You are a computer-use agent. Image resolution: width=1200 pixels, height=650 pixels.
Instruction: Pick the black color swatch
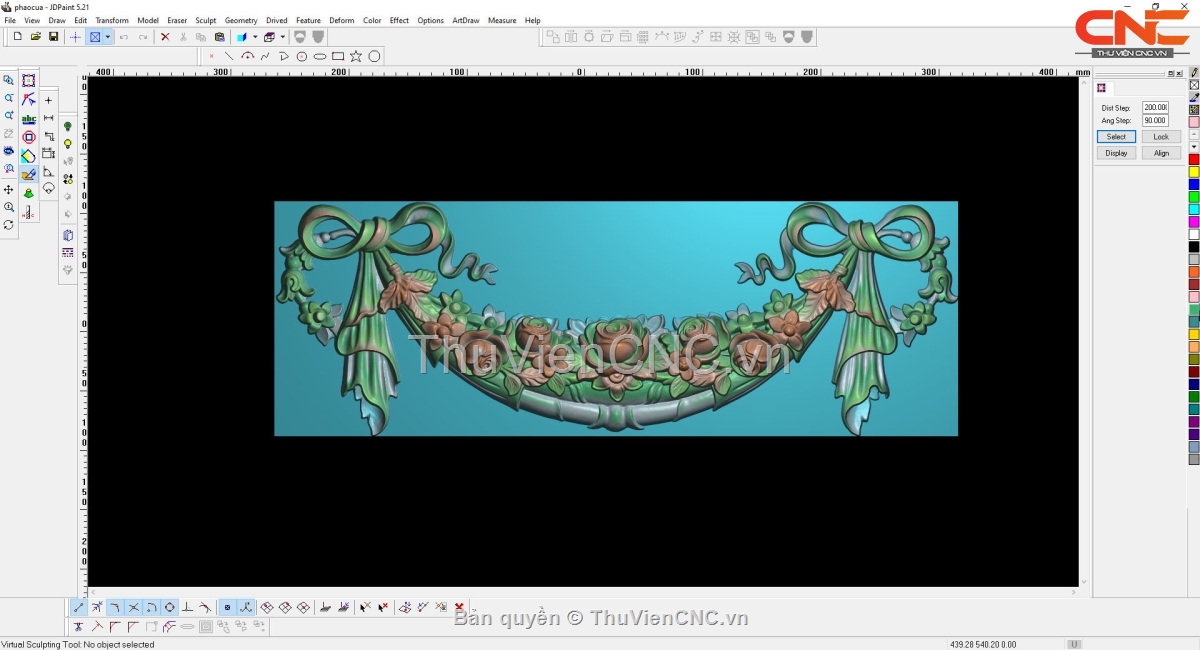pos(1194,247)
